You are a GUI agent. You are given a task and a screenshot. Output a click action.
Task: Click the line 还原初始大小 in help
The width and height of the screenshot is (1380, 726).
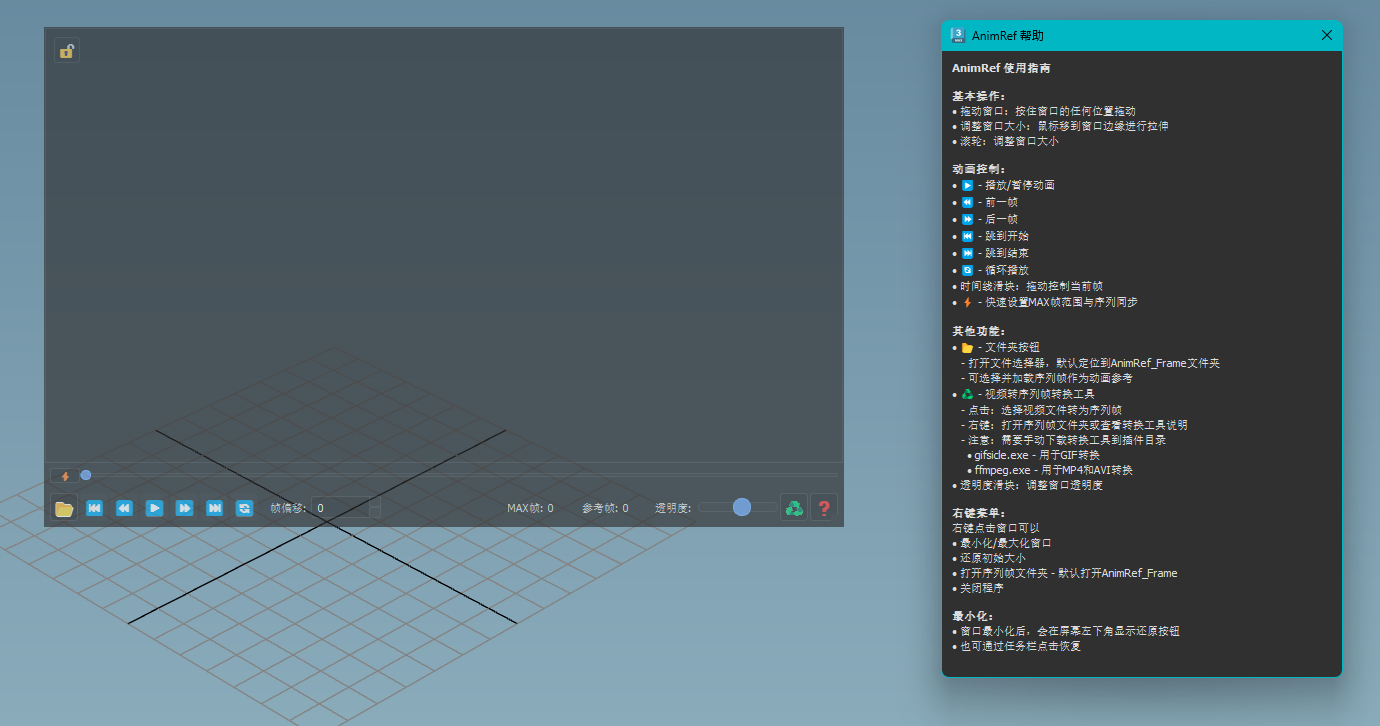coord(989,558)
